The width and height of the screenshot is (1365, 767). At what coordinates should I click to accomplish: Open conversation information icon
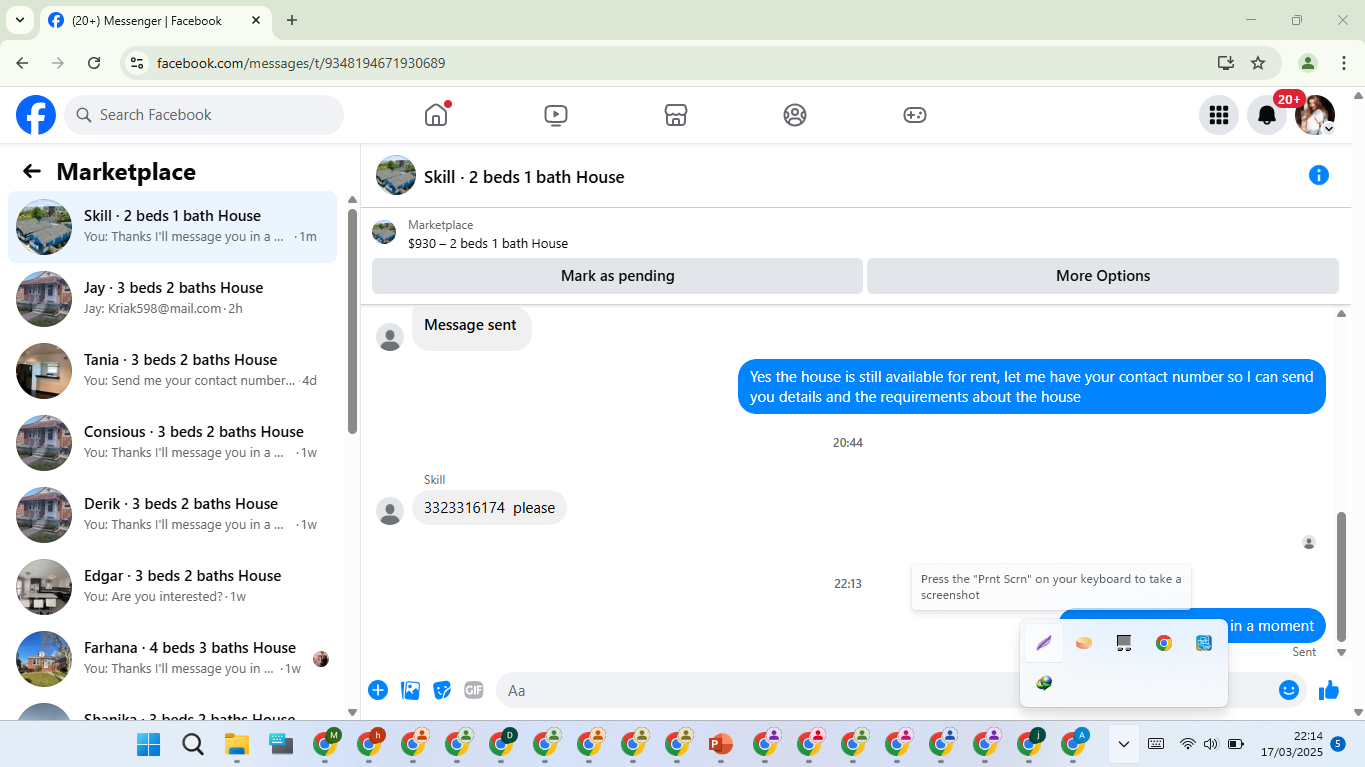[x=1319, y=176]
